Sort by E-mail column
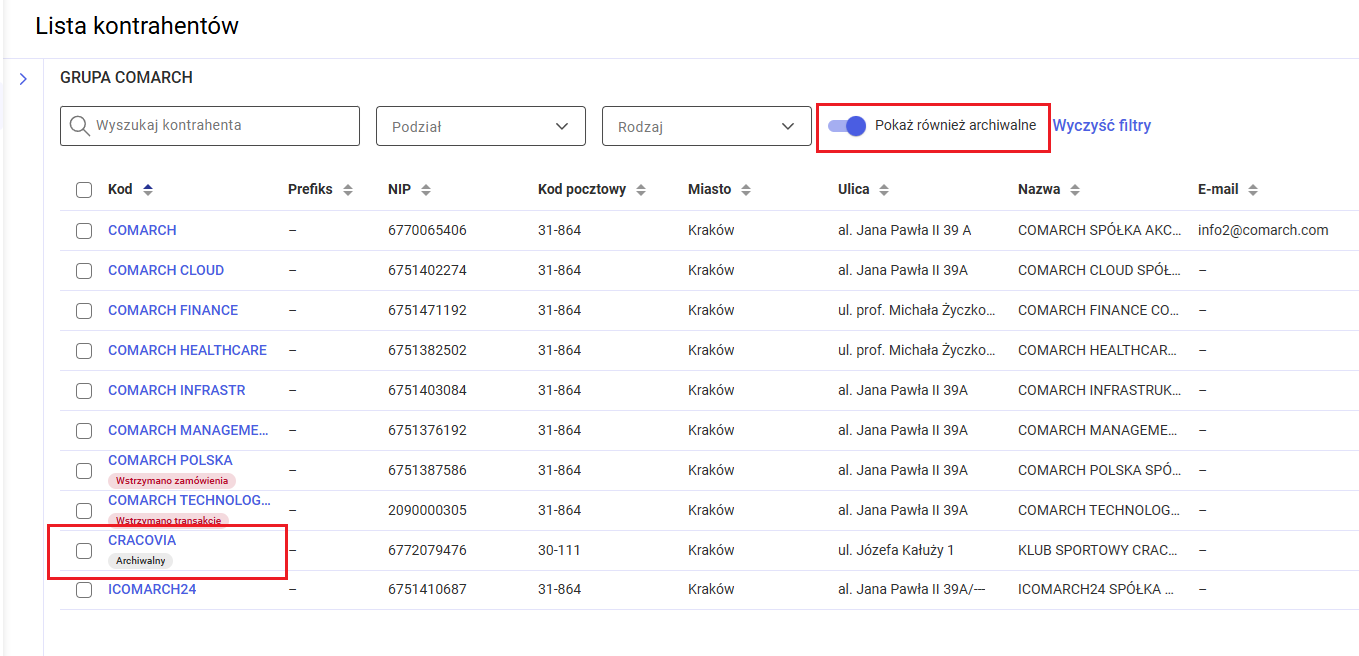1359x656 pixels. 1253,190
